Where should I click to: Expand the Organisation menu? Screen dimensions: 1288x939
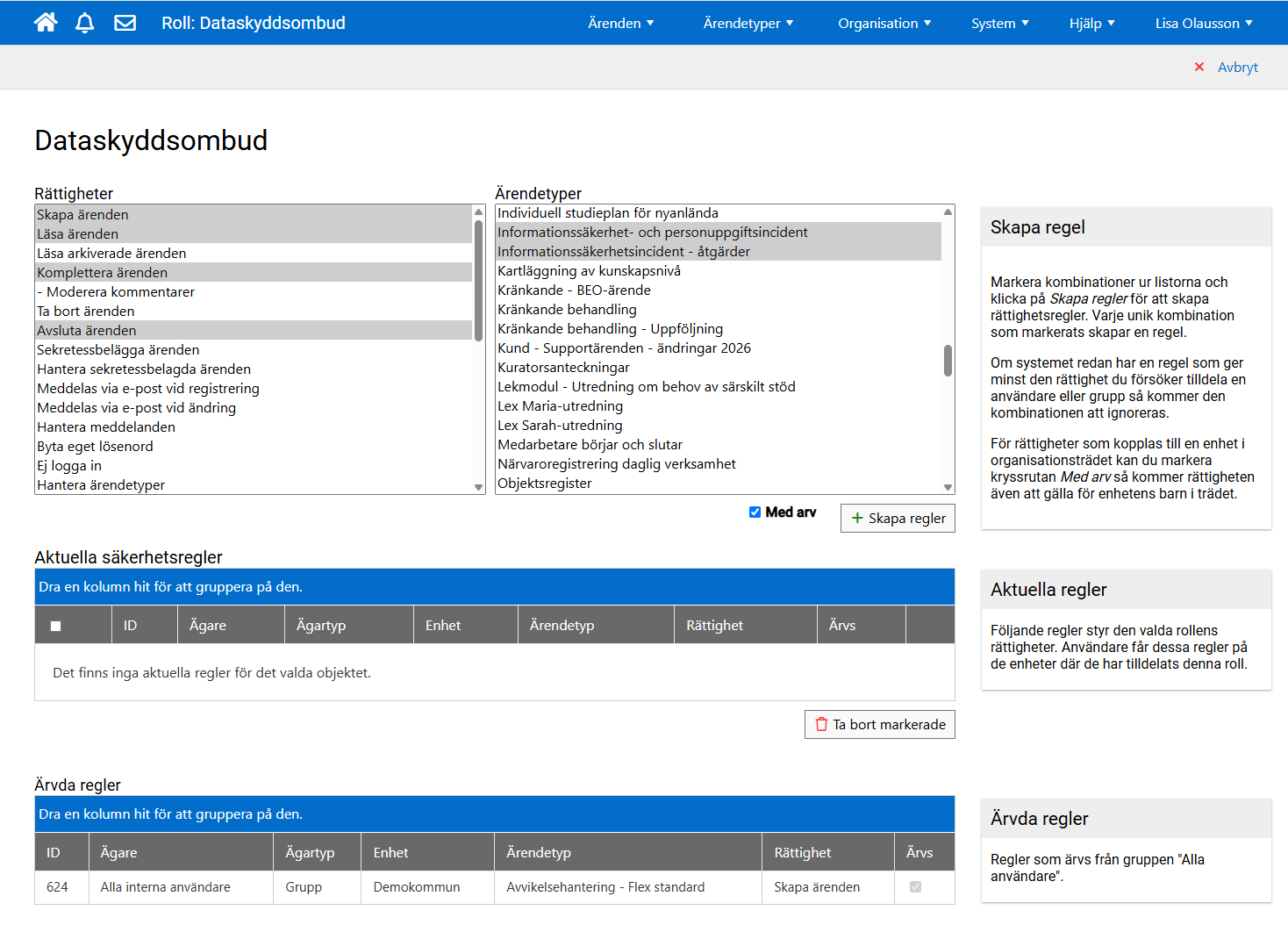[x=884, y=23]
